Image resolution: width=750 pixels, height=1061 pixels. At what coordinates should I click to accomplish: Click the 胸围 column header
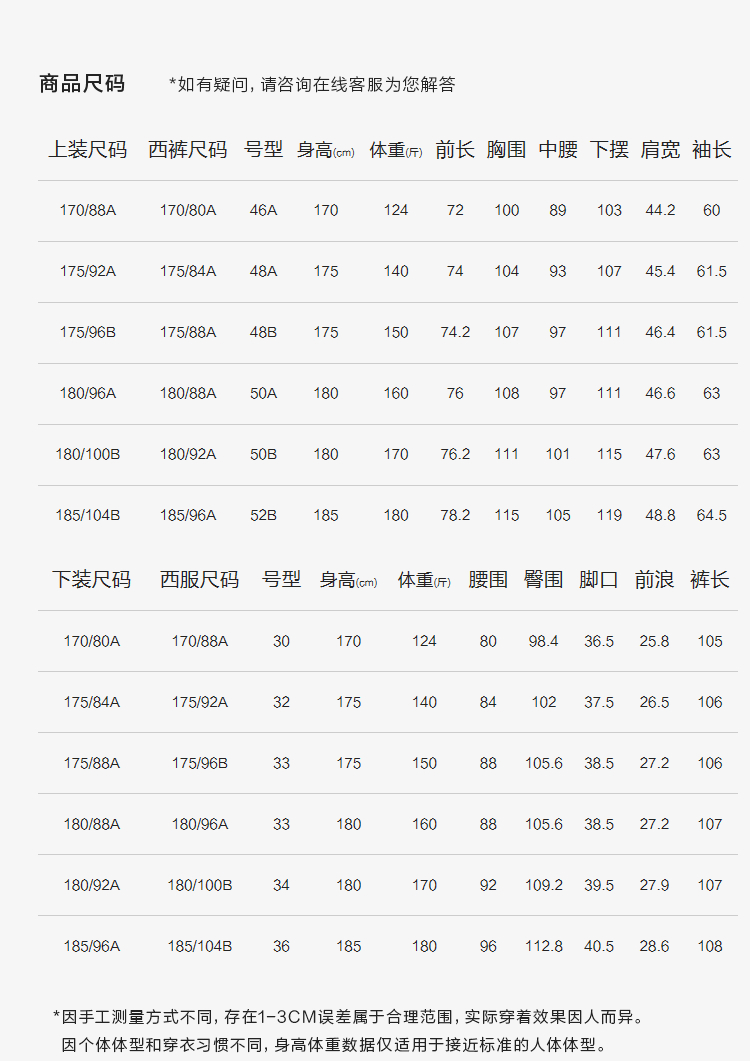(507, 150)
